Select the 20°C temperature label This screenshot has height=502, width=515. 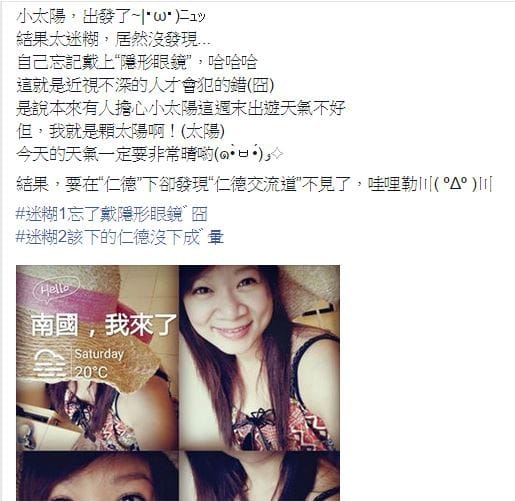pos(91,372)
